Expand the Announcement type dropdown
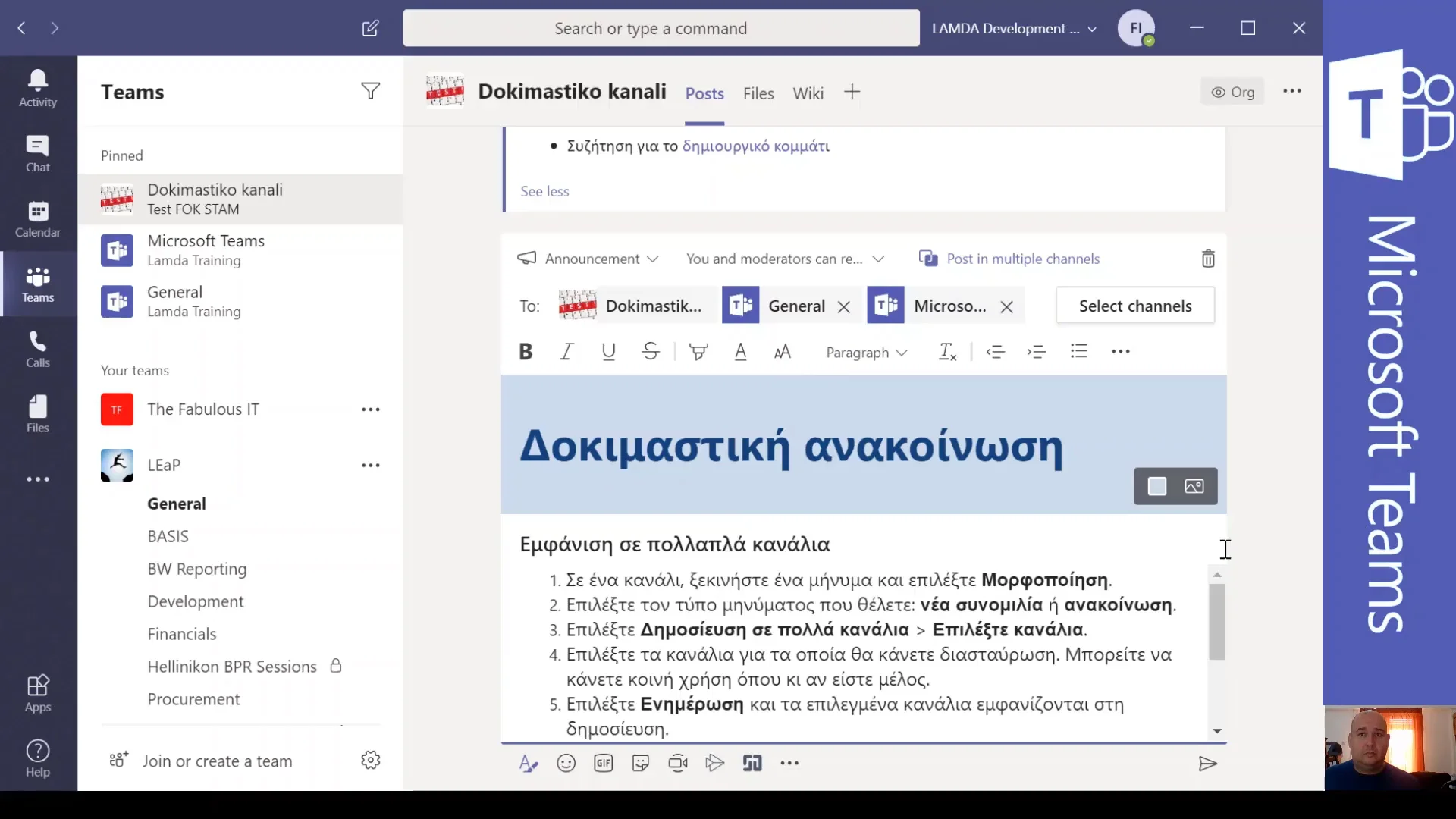Screen dimensions: 1456x819 pyautogui.click(x=588, y=259)
